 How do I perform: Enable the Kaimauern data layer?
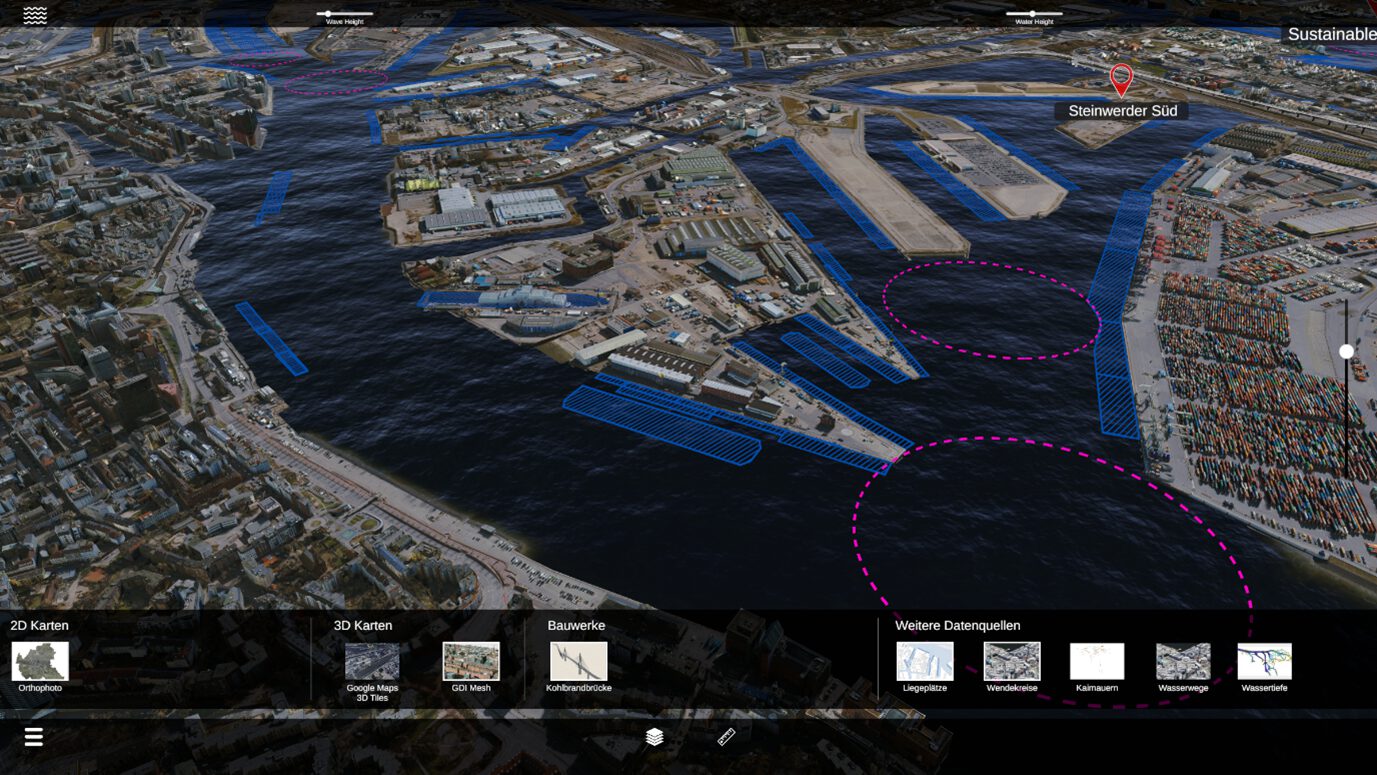tap(1097, 661)
